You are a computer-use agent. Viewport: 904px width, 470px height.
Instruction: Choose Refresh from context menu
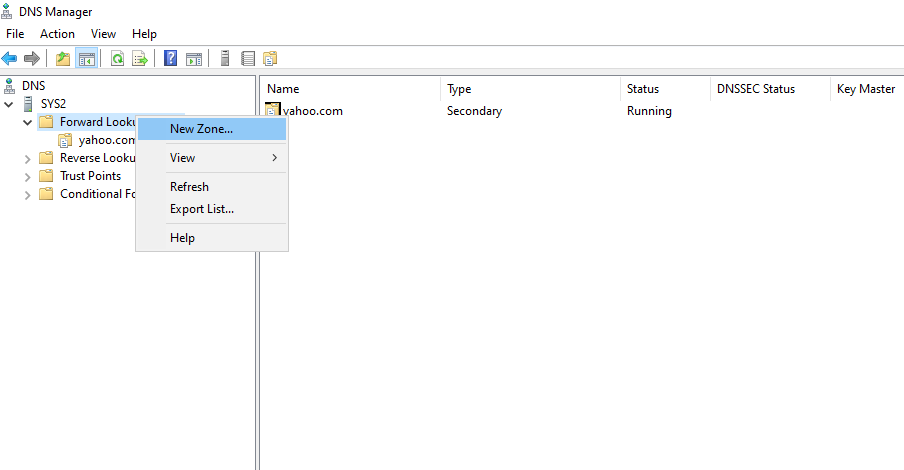coord(212,187)
